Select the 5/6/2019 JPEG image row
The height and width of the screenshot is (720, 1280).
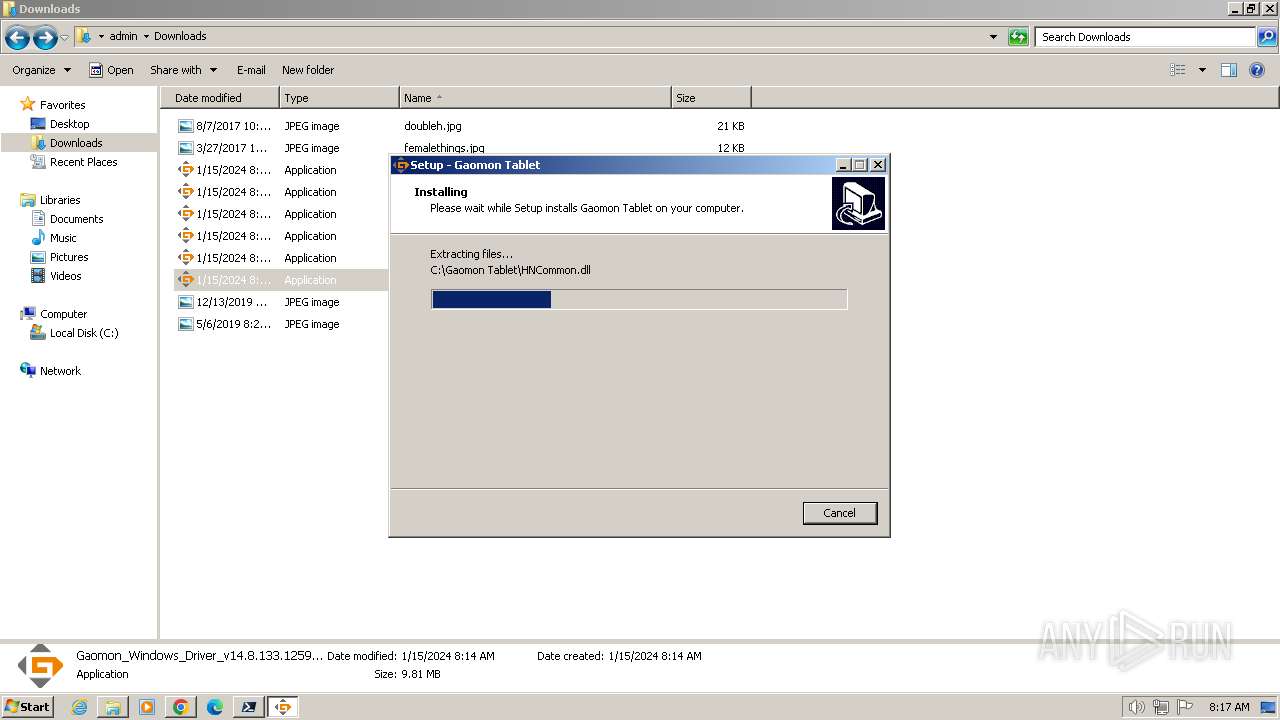coord(280,324)
